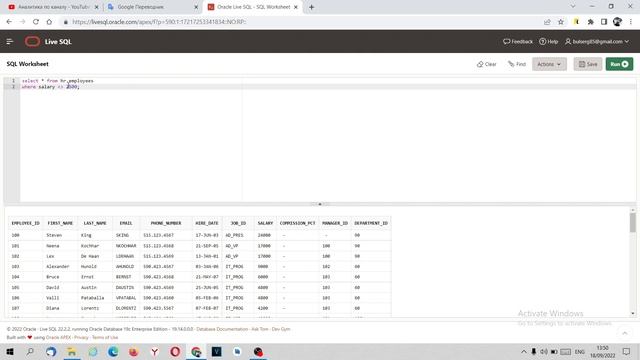Image resolution: width=640 pixels, height=360 pixels.
Task: Clear the SQL worksheet
Action: (487, 64)
